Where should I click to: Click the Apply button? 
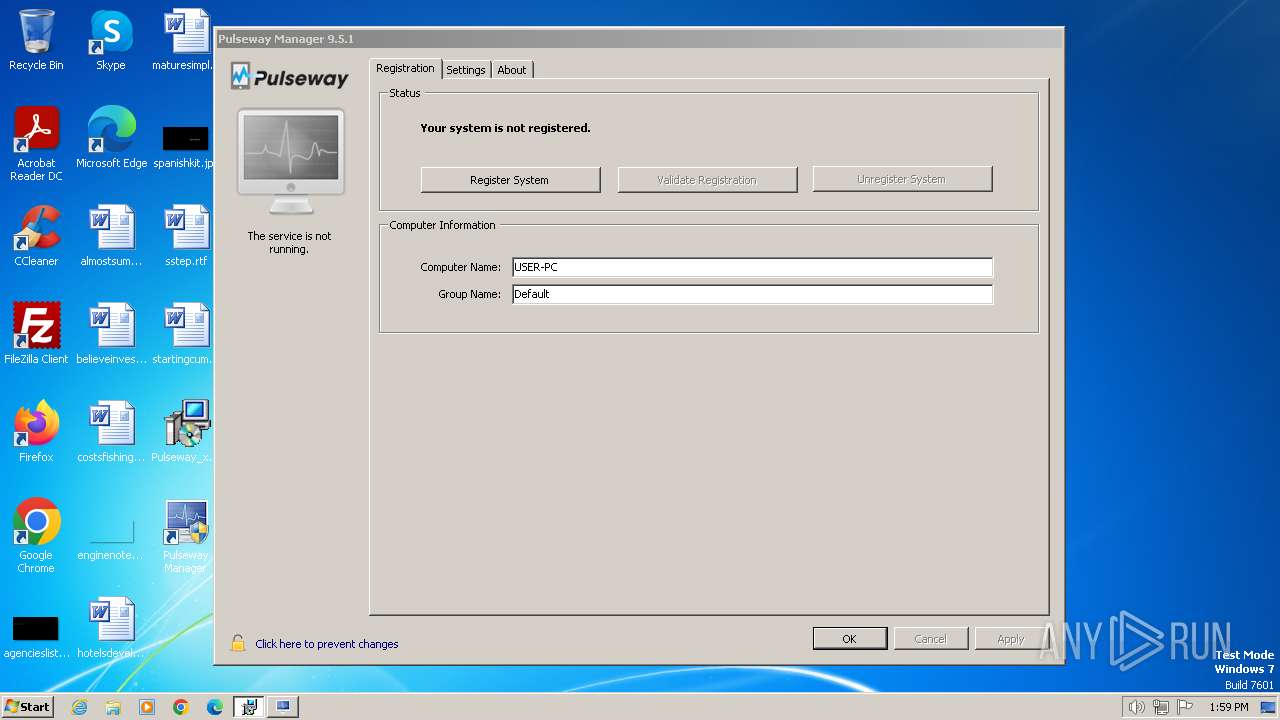pos(1011,639)
